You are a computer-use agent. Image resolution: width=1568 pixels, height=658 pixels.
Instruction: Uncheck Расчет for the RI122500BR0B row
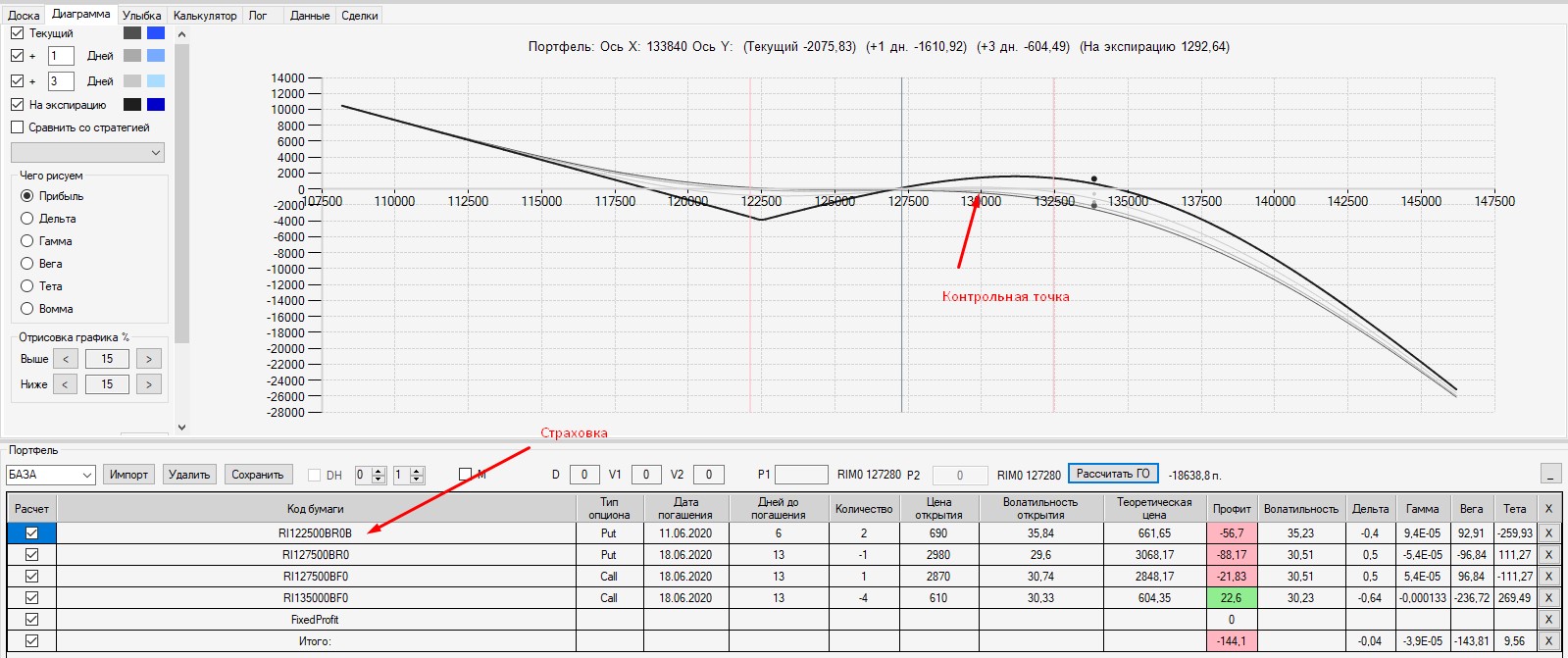[32, 533]
